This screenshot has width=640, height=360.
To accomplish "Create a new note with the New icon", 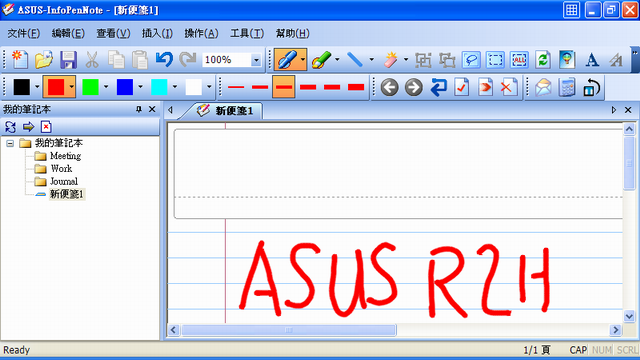I will click(20, 60).
